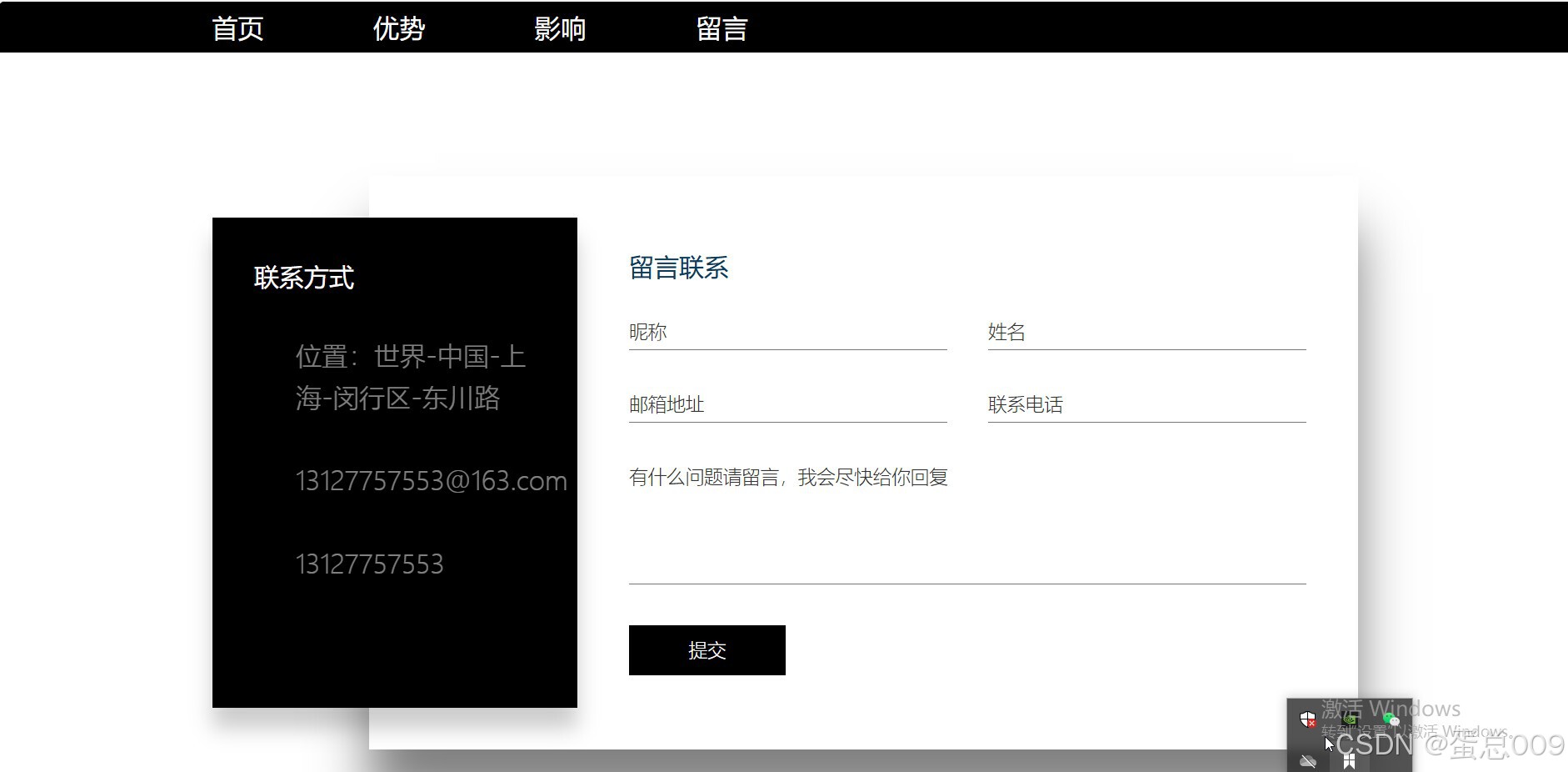Viewport: 1568px width, 772px height.
Task: Navigate to 首页 in the navigation bar
Action: pos(239,28)
